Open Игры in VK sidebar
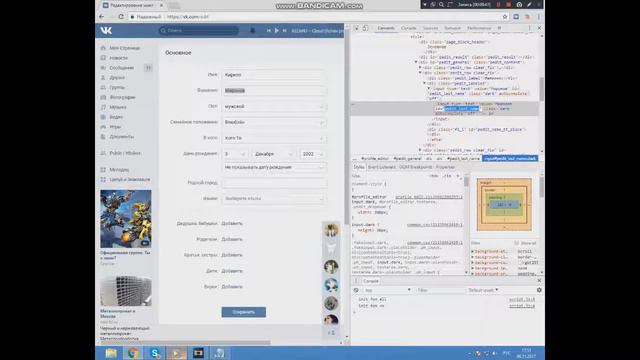The image size is (640, 360). coord(115,127)
